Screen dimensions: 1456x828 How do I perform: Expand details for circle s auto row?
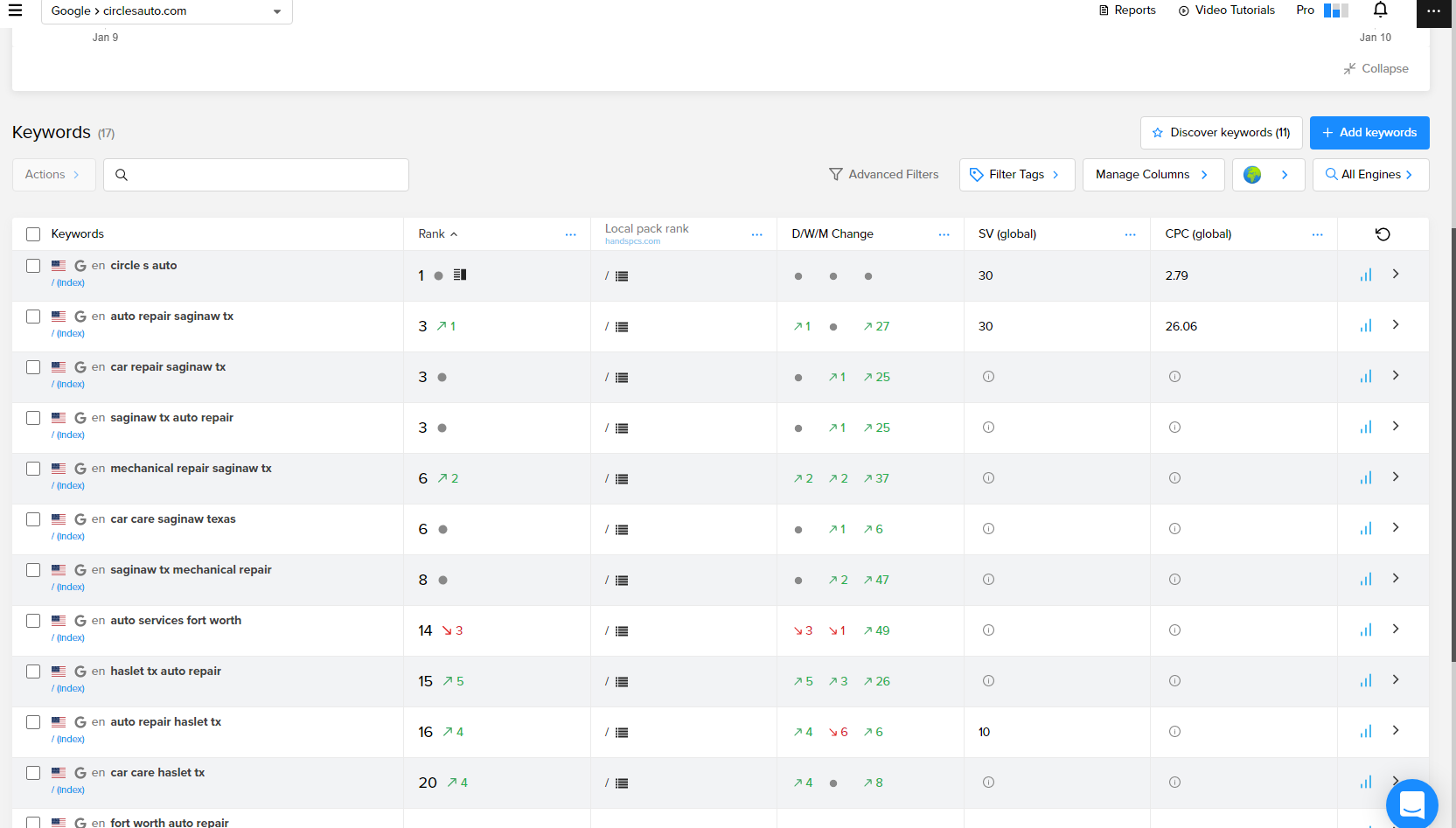[1396, 274]
